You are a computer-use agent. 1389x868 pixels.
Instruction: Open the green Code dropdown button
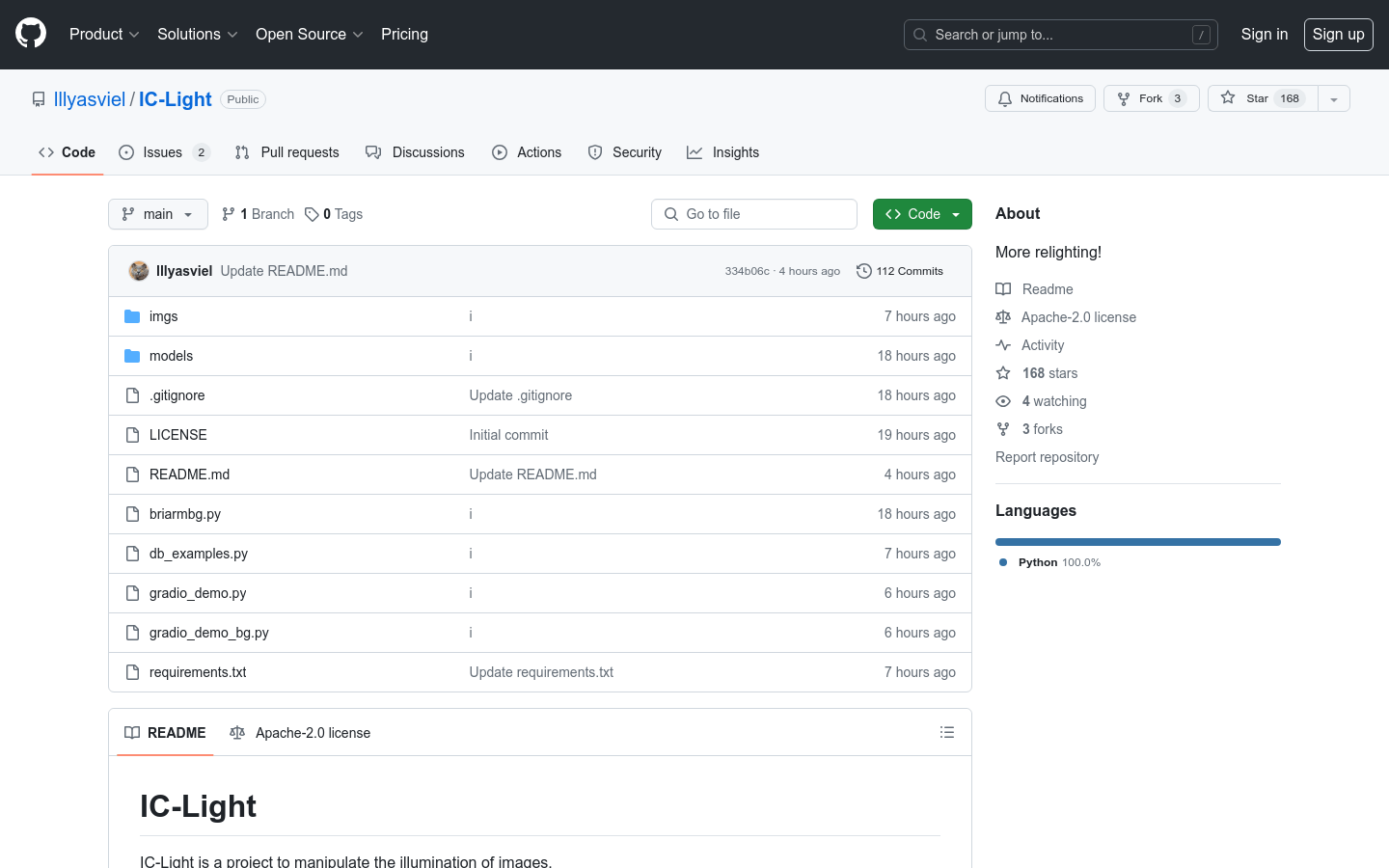coord(922,214)
